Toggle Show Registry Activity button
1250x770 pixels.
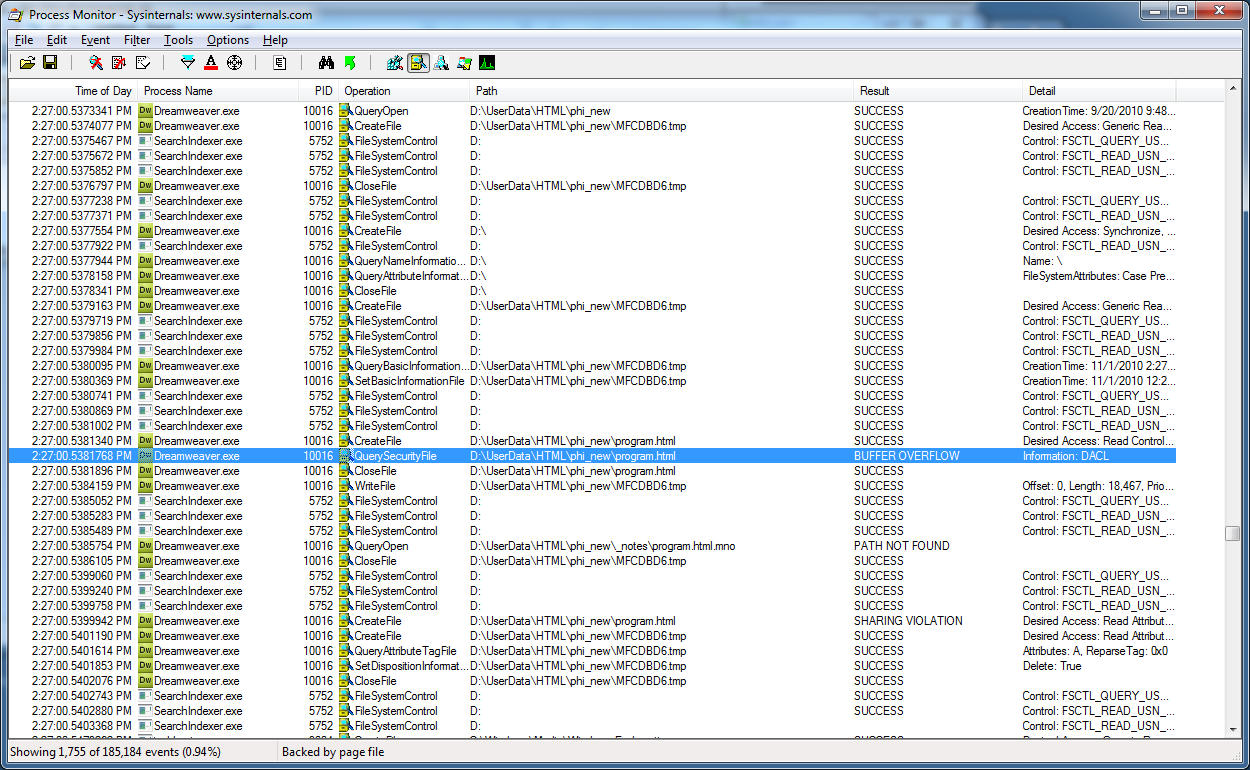(395, 63)
